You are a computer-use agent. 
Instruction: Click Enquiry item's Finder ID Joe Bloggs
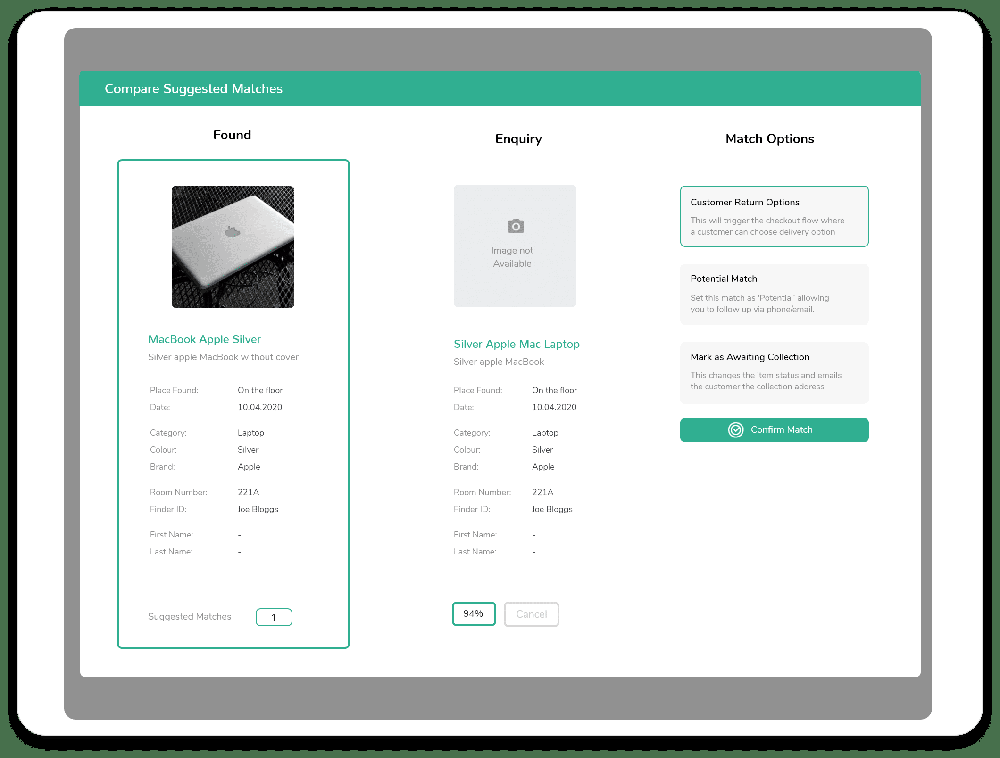click(552, 509)
